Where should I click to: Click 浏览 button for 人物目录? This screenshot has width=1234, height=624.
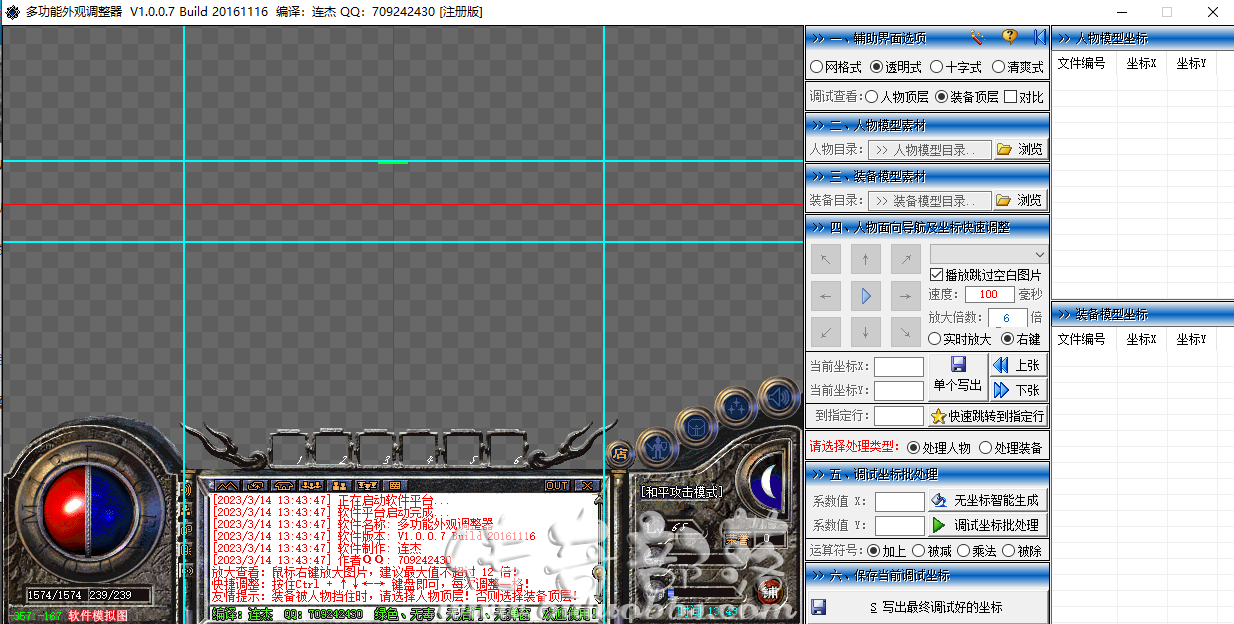(x=1021, y=149)
